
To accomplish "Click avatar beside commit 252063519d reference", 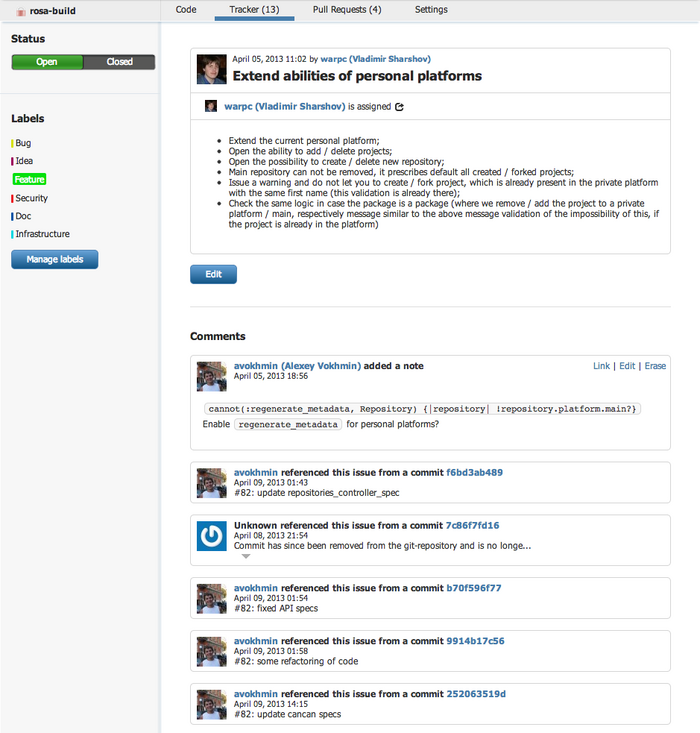I will pyautogui.click(x=211, y=704).
